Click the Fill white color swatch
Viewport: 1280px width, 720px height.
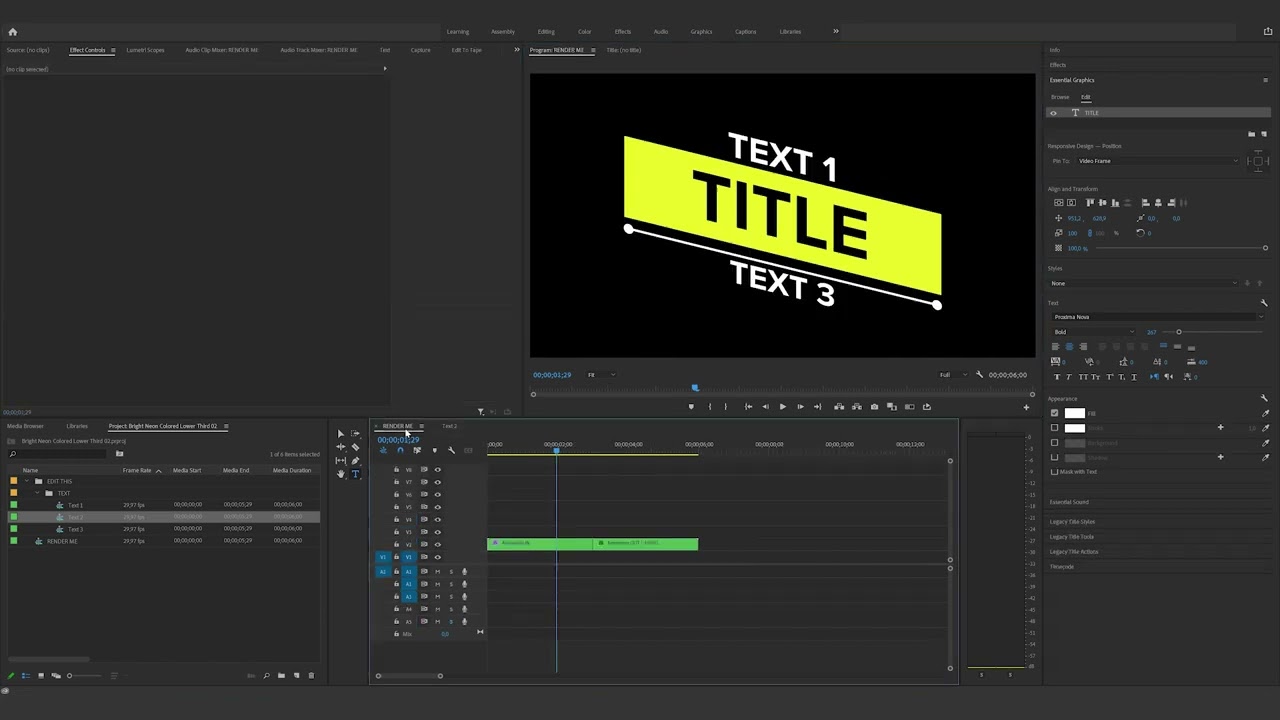coord(1074,413)
